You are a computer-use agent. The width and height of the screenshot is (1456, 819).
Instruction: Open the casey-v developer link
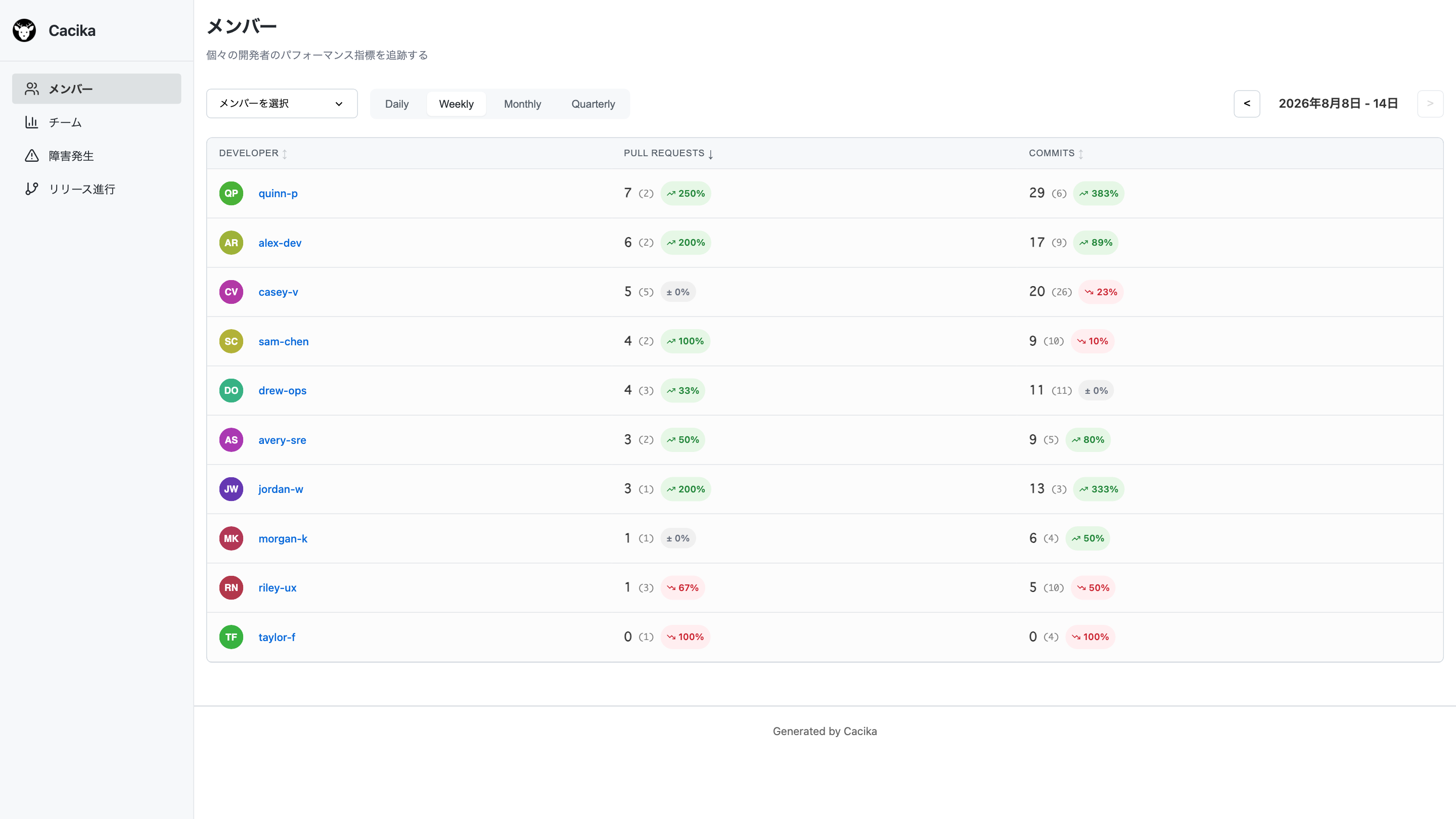[278, 292]
